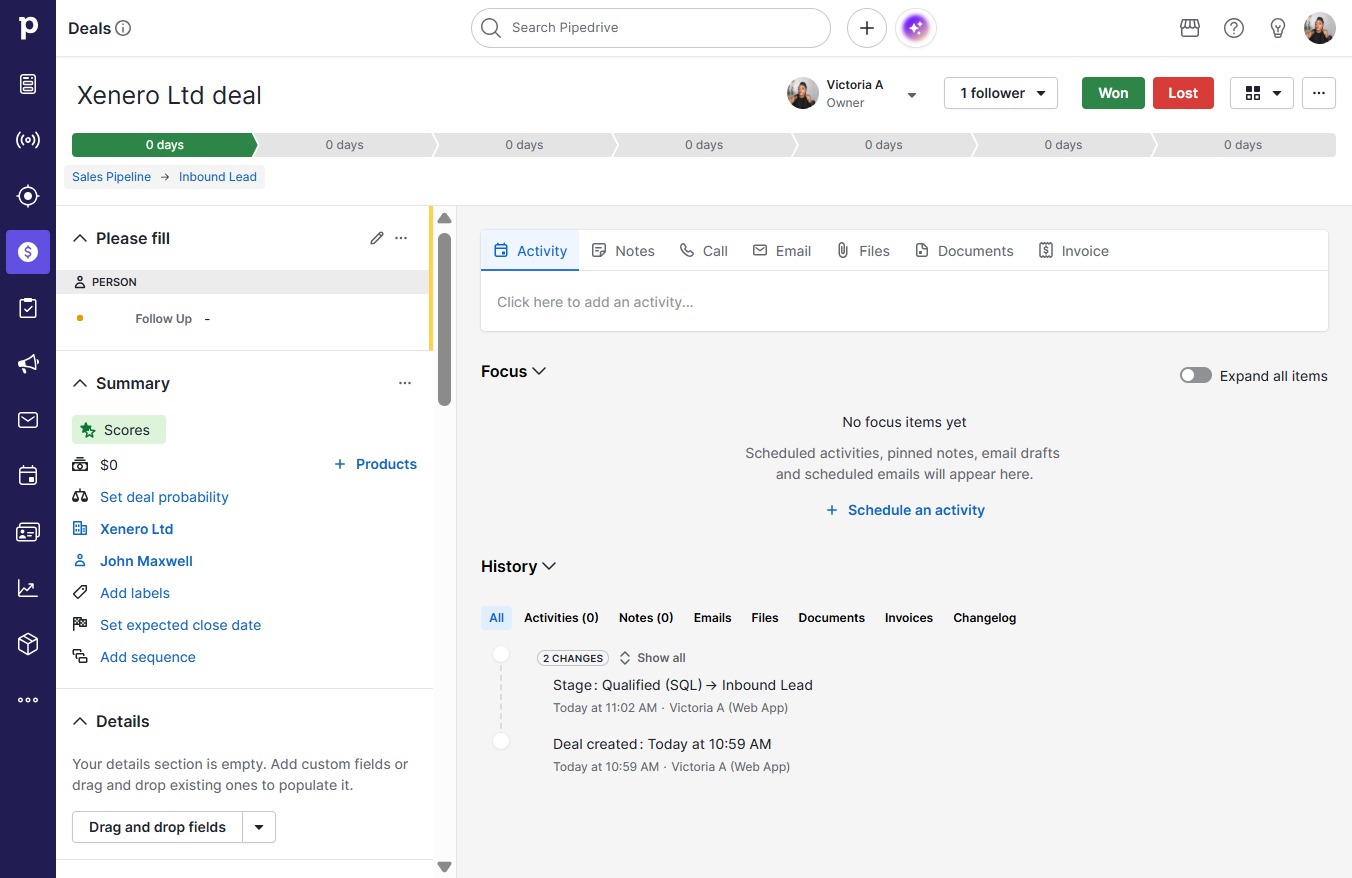Toggle Expand all items switch

pos(1196,376)
